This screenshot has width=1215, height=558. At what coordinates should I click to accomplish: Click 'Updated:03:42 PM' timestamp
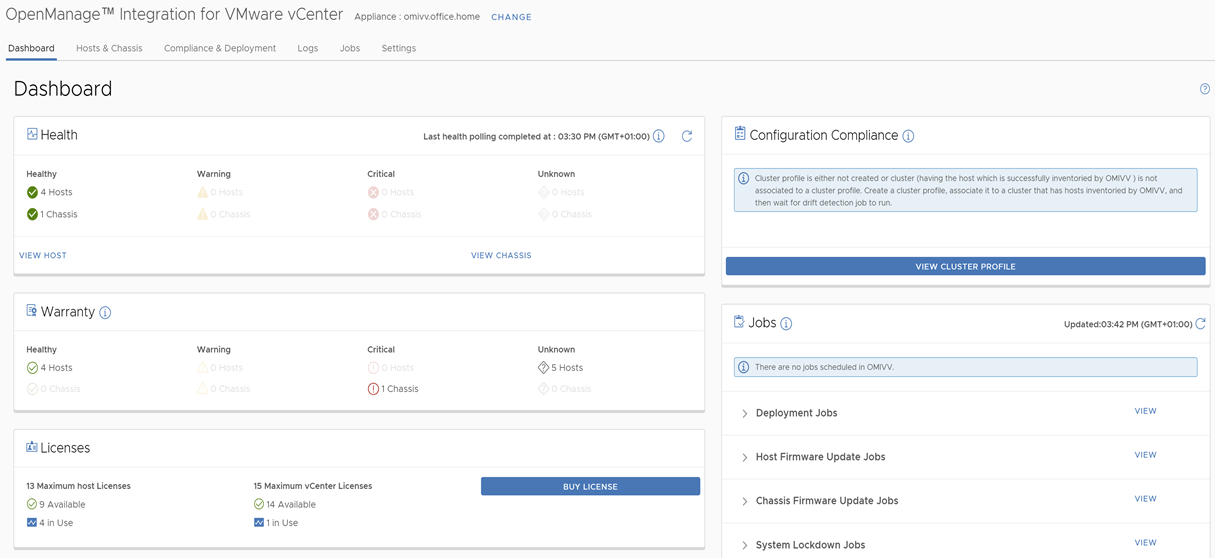[x=1128, y=324]
